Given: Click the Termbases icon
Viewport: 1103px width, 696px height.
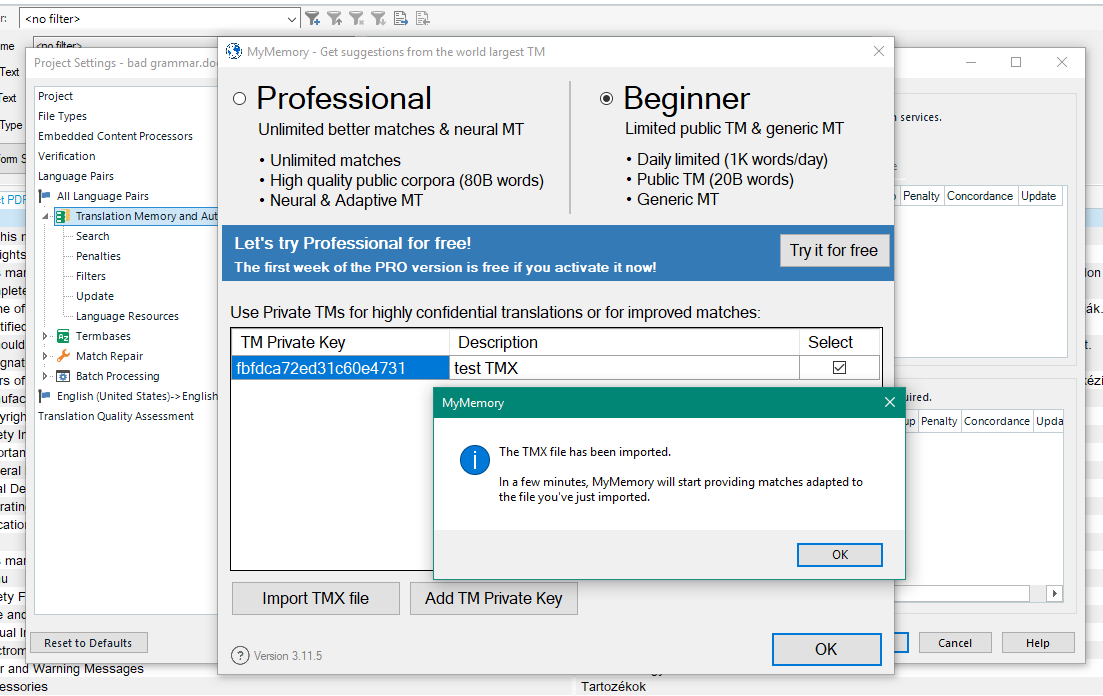Looking at the screenshot, I should pos(63,336).
